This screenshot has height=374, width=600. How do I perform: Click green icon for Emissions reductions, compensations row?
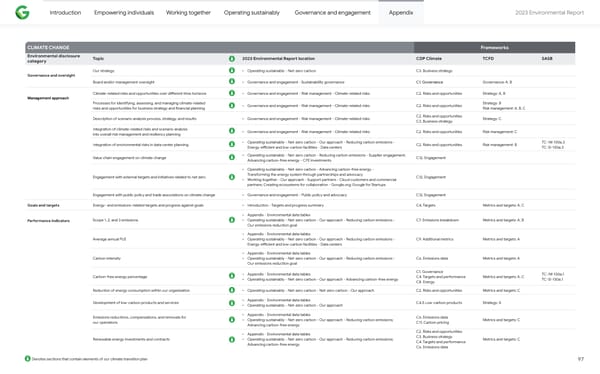point(232,320)
